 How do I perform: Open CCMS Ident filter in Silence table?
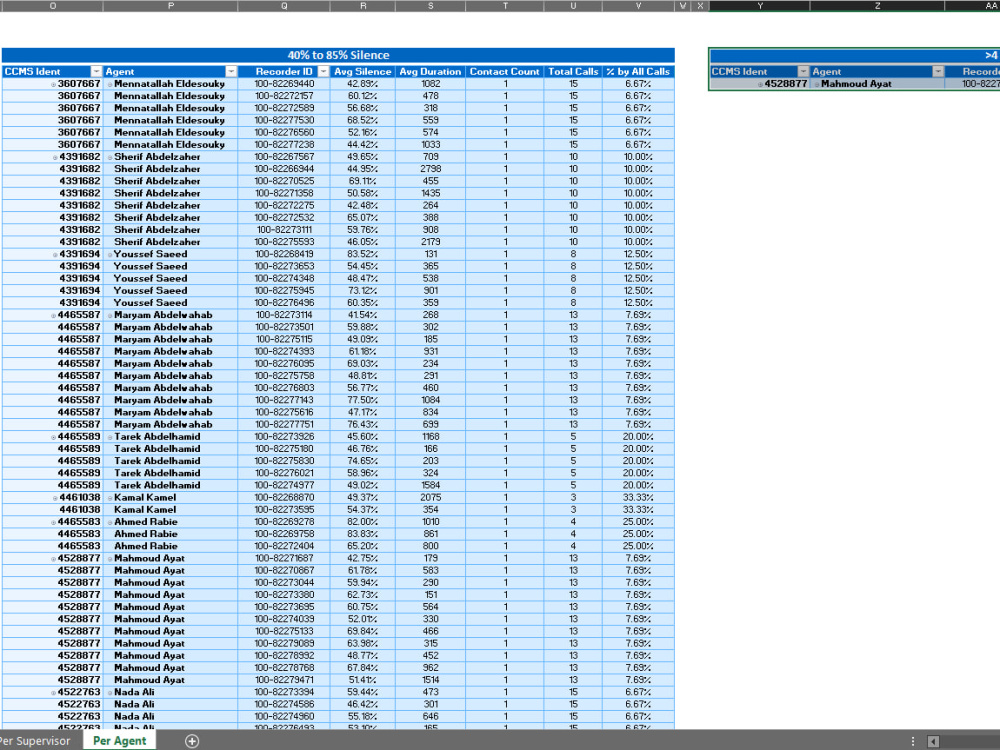click(x=96, y=71)
